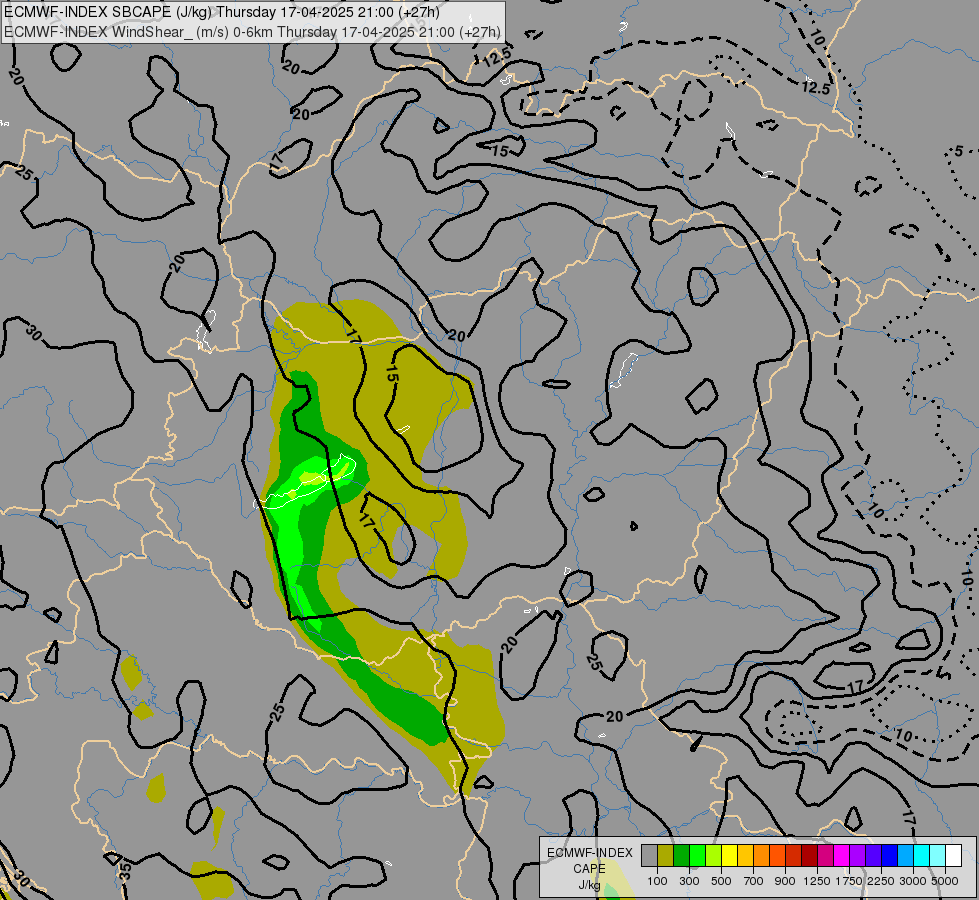The height and width of the screenshot is (900, 979).
Task: Click the 300 label under the legend
Action: point(689,881)
